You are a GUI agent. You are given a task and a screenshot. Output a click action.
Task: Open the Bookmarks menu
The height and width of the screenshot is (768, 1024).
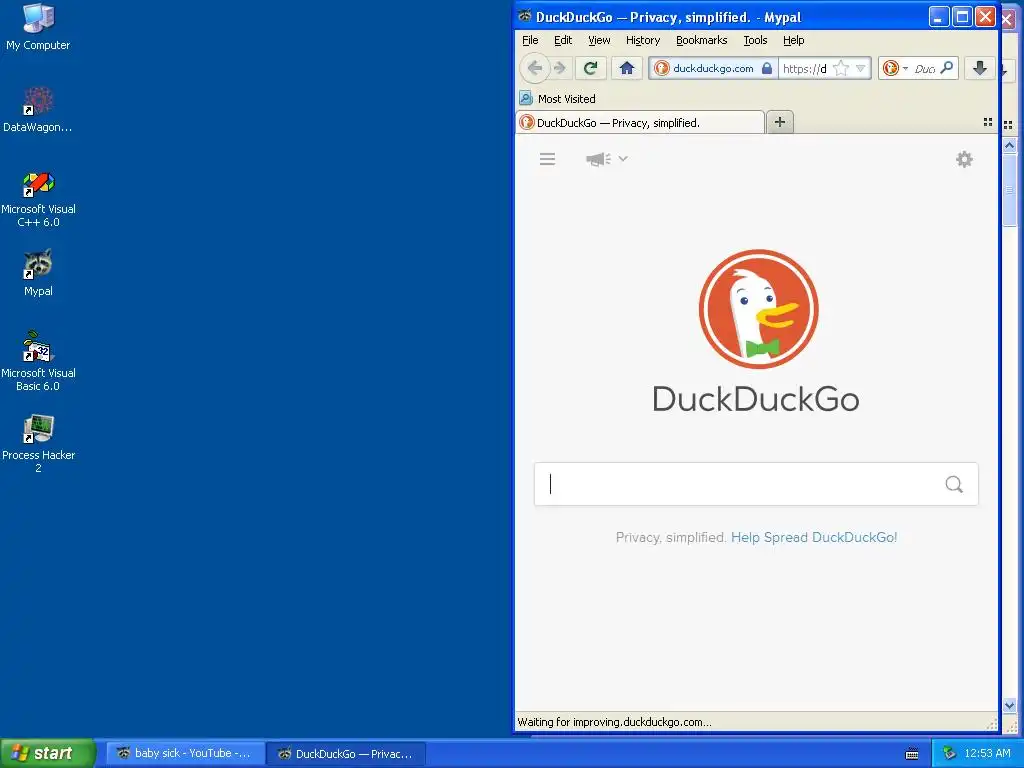tap(701, 40)
